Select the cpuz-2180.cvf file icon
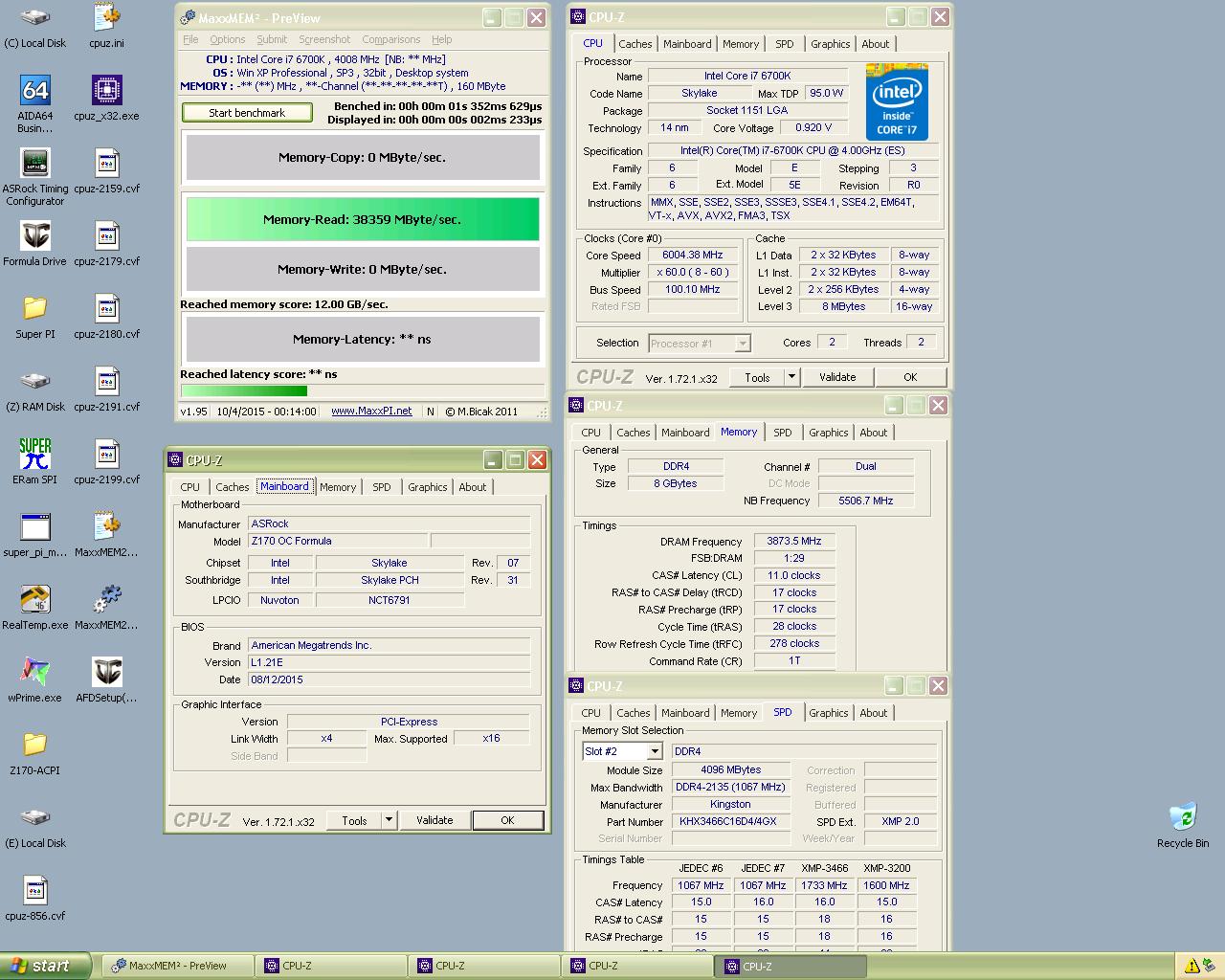This screenshot has height=980, width=1225. (106, 317)
